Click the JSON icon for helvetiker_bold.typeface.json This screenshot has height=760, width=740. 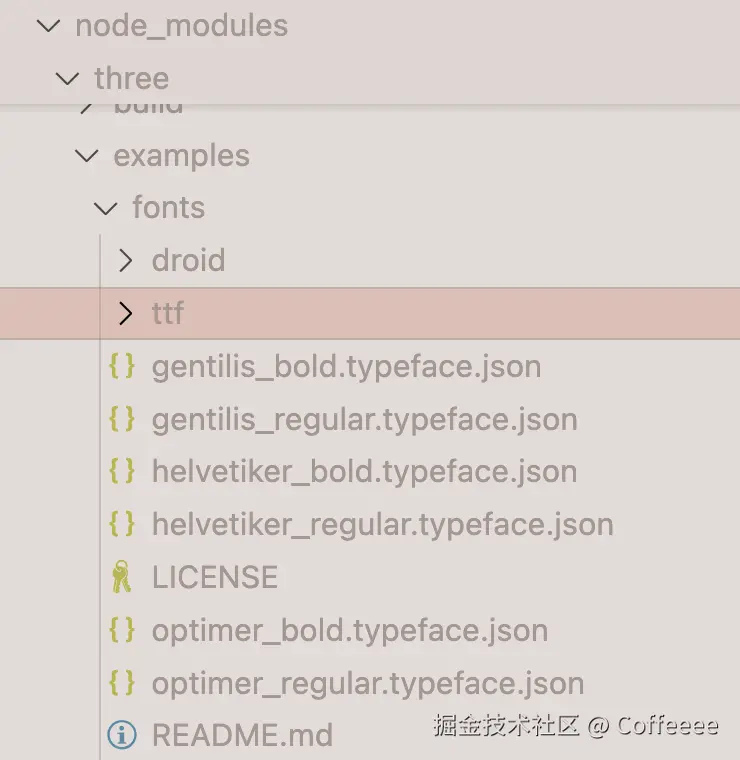point(121,472)
